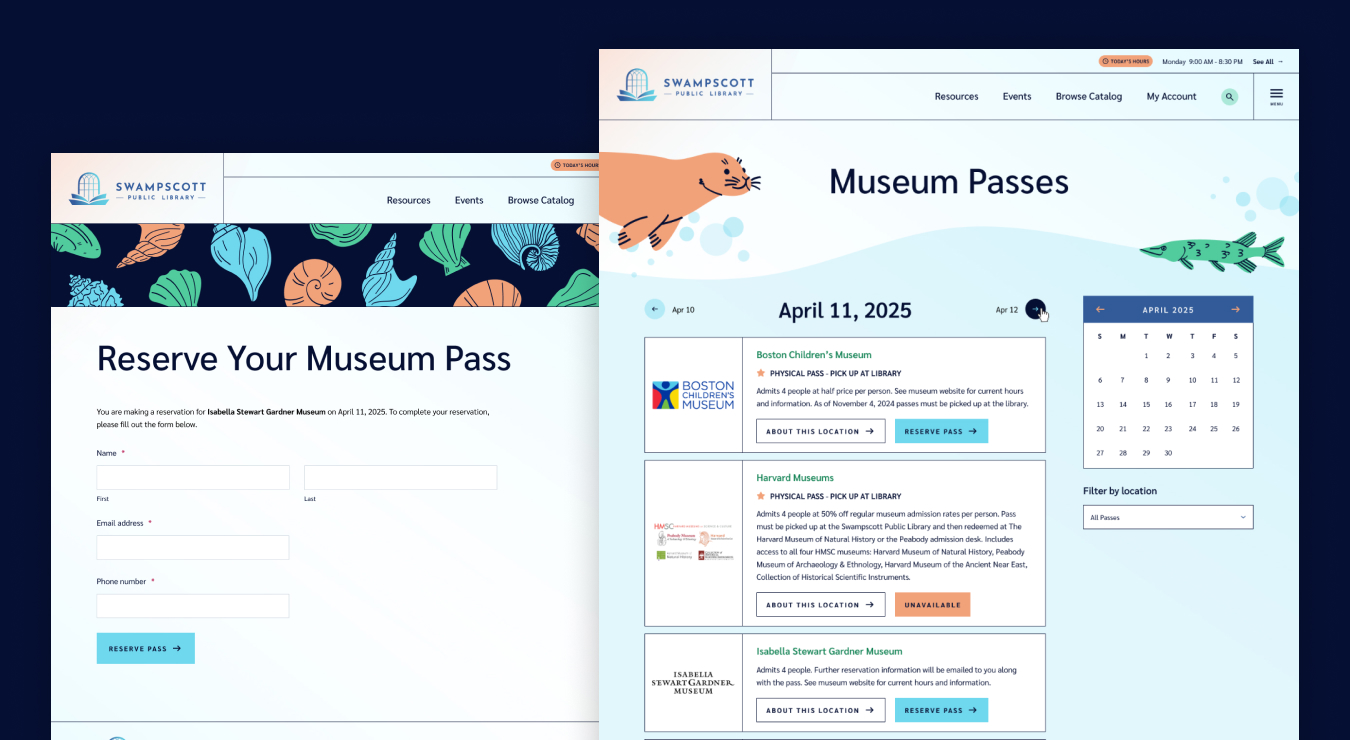Select April 29 in the calendar
Viewport: 1350px width, 740px height.
click(x=1146, y=453)
